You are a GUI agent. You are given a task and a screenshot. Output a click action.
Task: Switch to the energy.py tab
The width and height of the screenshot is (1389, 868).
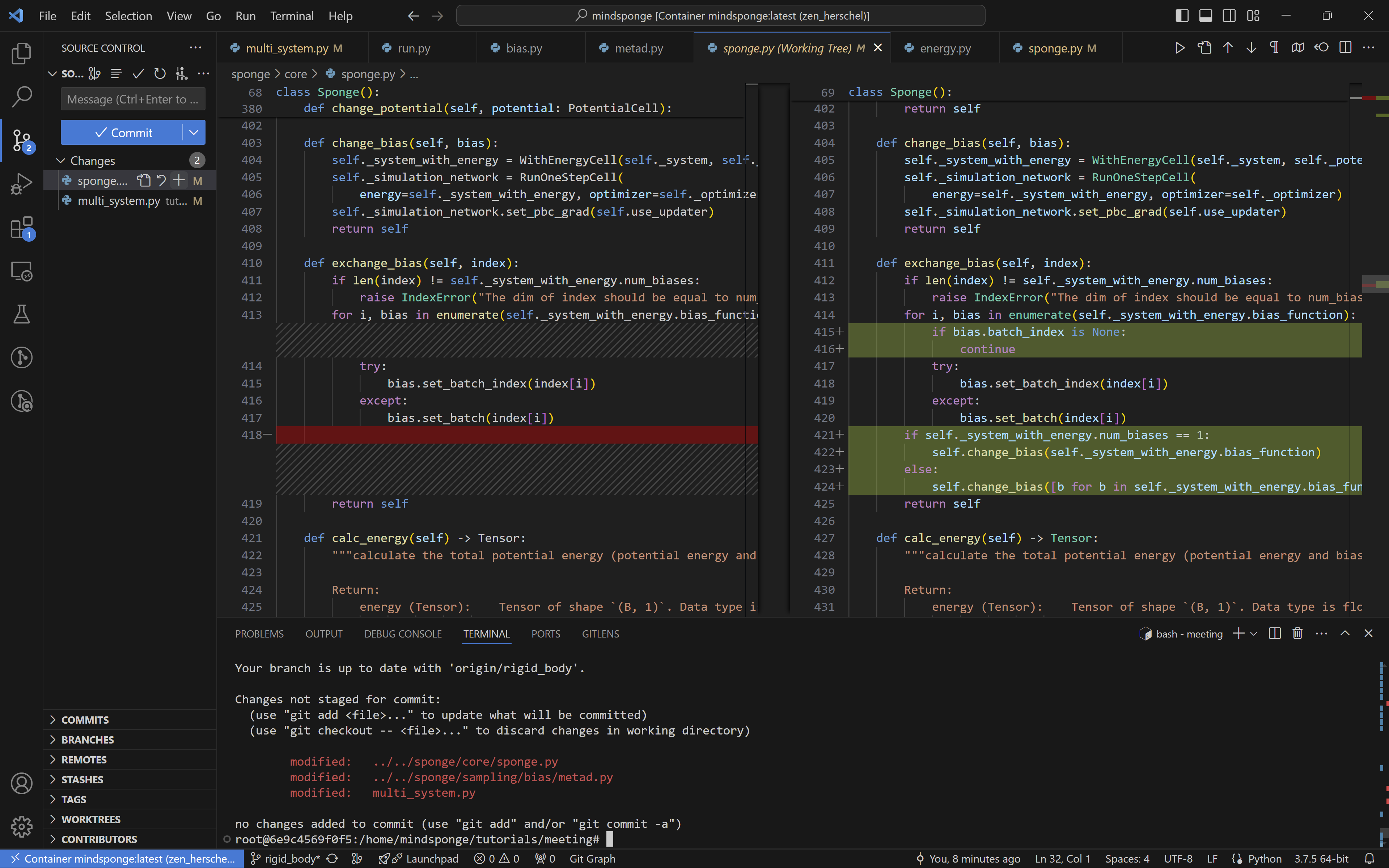[x=945, y=48]
